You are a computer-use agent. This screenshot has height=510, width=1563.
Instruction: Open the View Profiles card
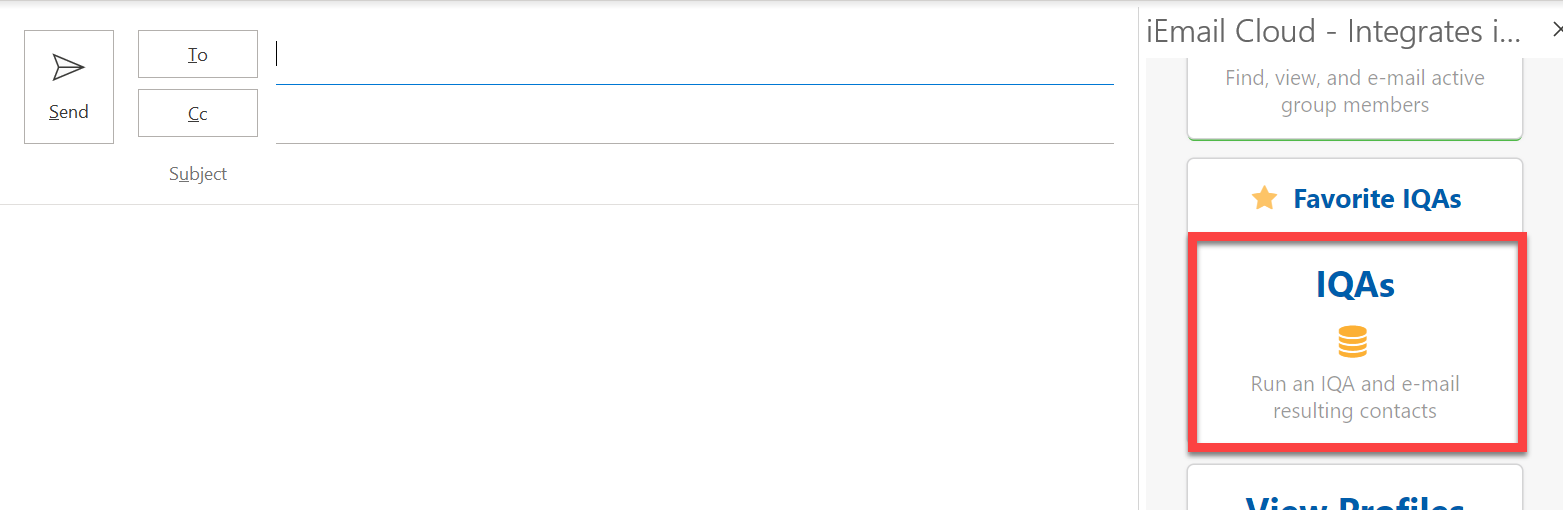[x=1354, y=495]
